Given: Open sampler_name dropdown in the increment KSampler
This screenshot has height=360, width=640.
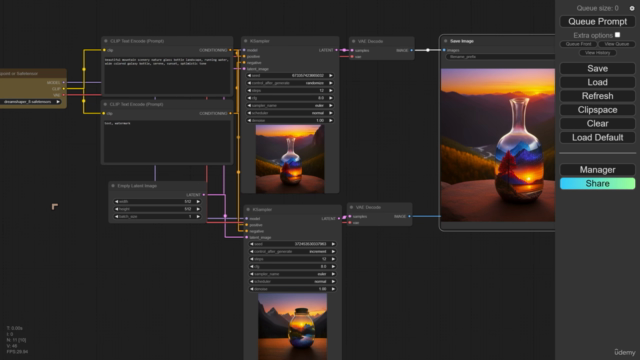Looking at the screenshot, I should coord(292,274).
